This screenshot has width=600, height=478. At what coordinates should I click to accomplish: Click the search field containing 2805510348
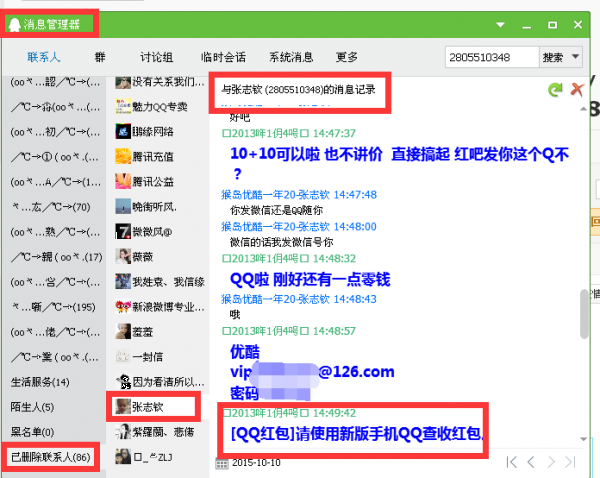pos(492,57)
